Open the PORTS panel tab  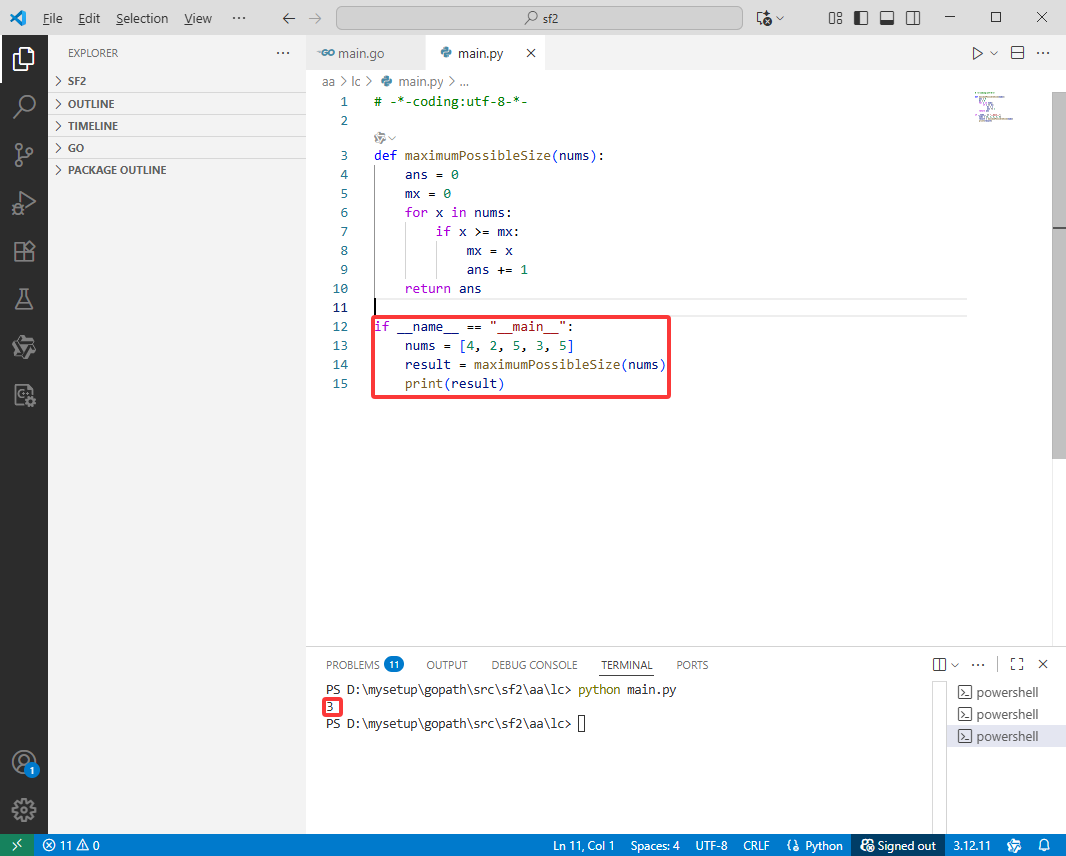(x=692, y=664)
